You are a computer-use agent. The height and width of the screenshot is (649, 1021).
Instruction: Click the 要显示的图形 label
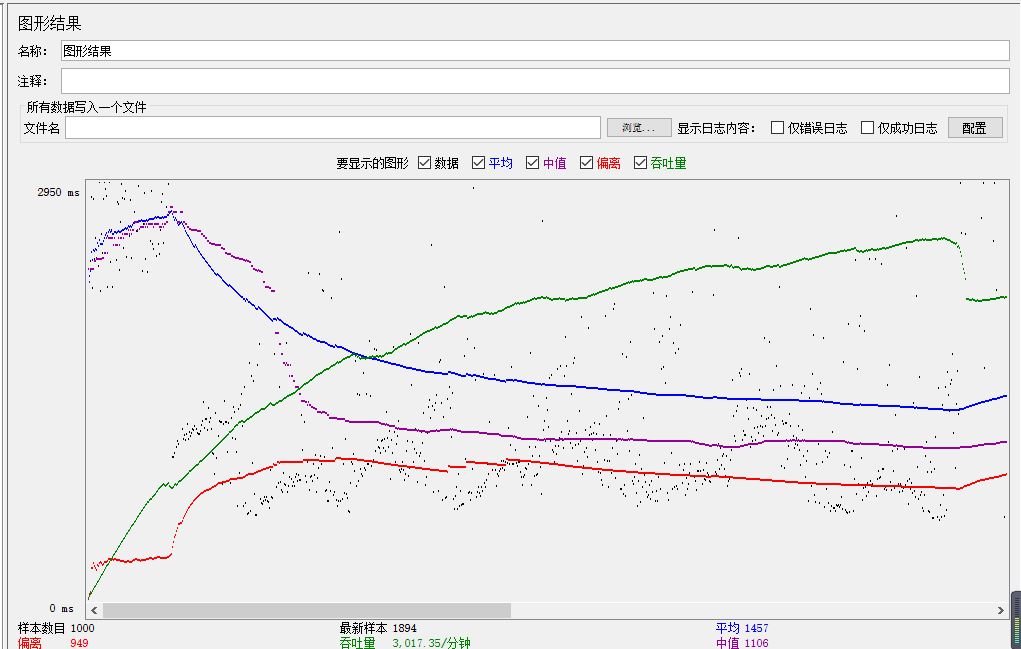[372, 163]
